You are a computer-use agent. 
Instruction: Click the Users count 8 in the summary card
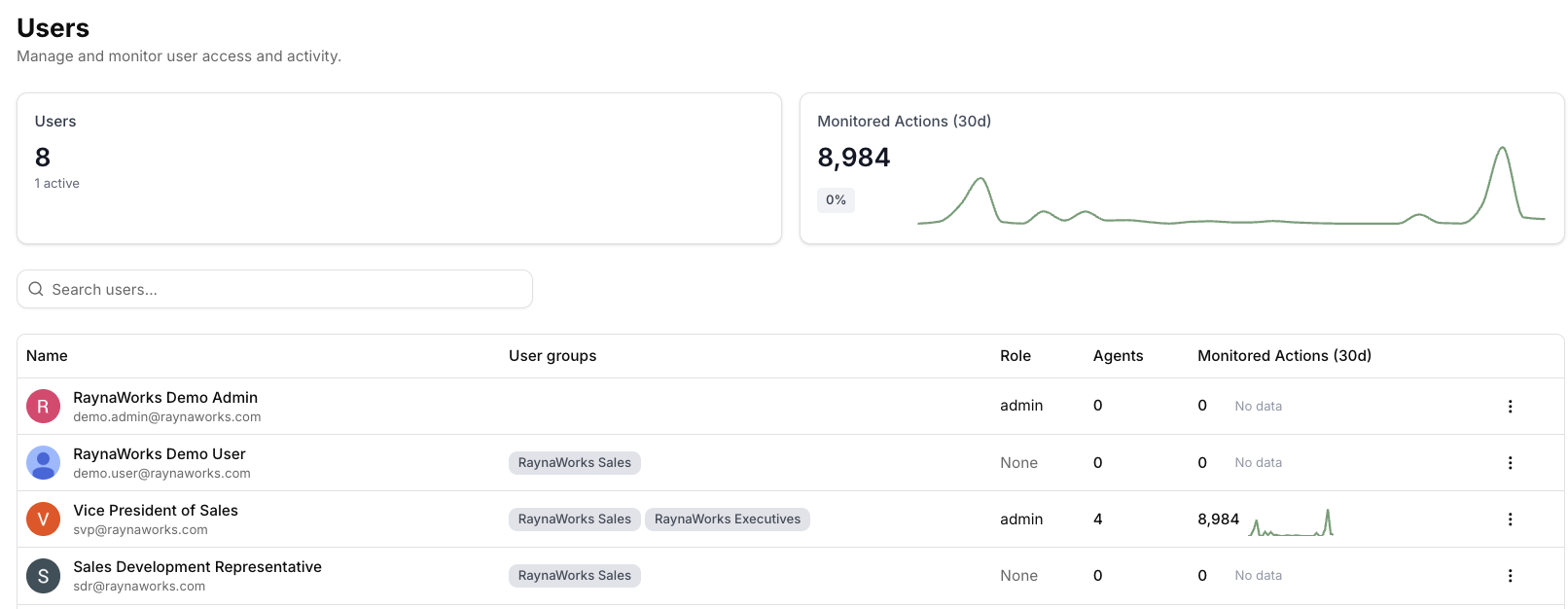pos(43,158)
